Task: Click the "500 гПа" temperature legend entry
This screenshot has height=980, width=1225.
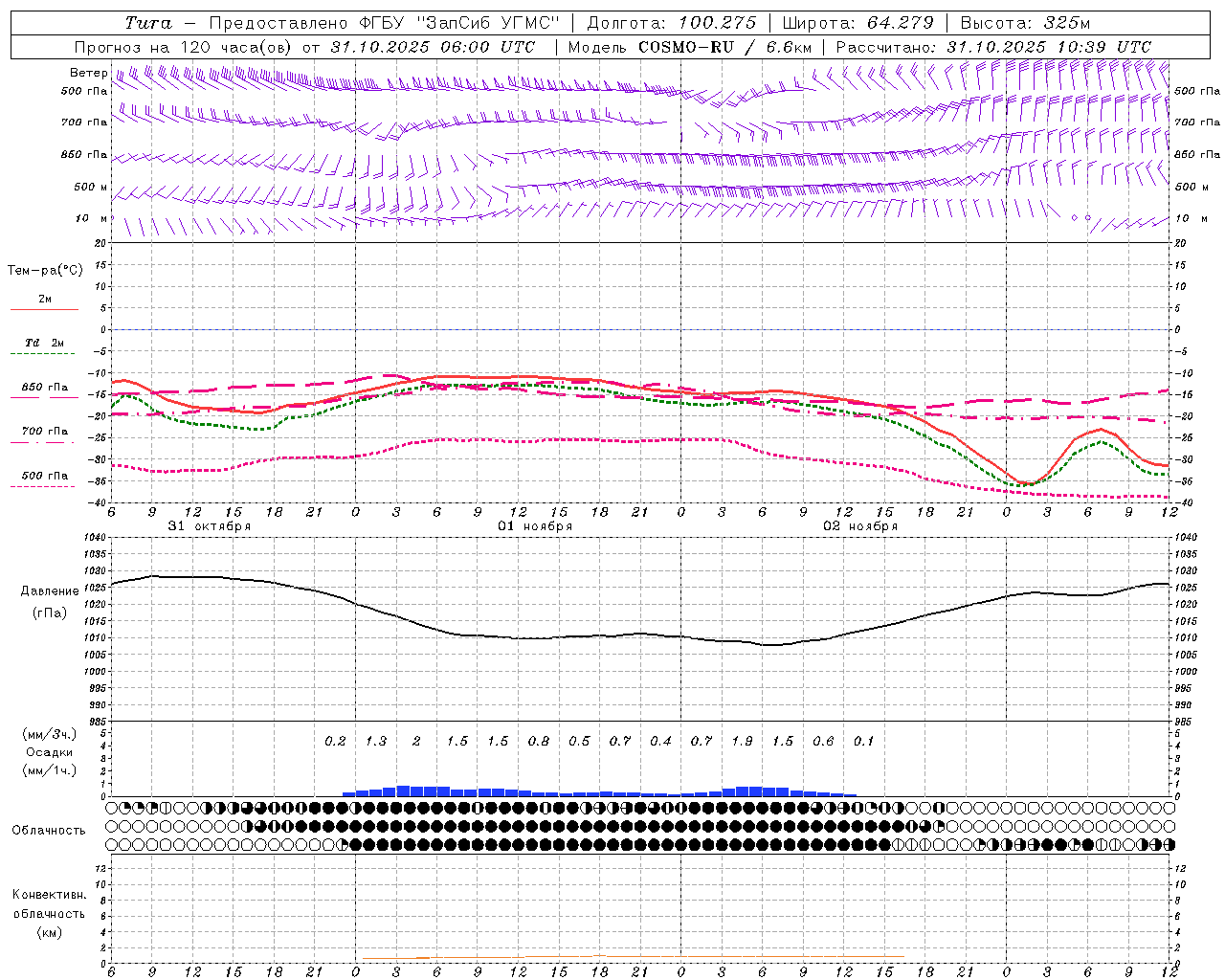Action: [x=45, y=476]
